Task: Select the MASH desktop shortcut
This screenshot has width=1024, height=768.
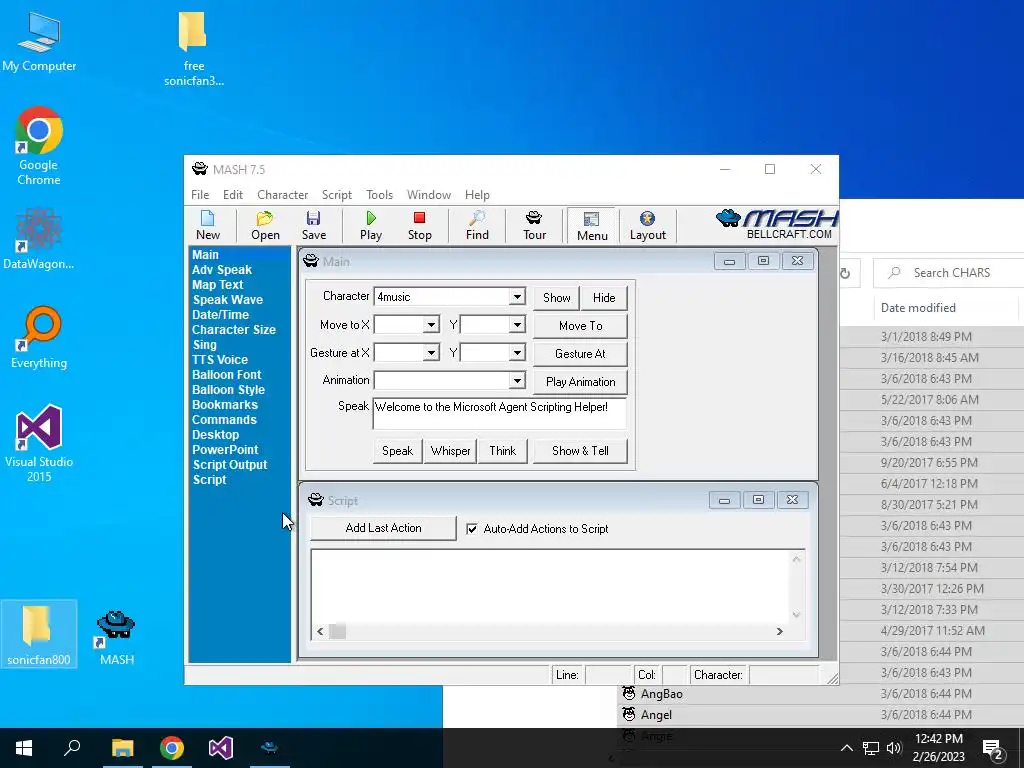Action: [x=116, y=637]
